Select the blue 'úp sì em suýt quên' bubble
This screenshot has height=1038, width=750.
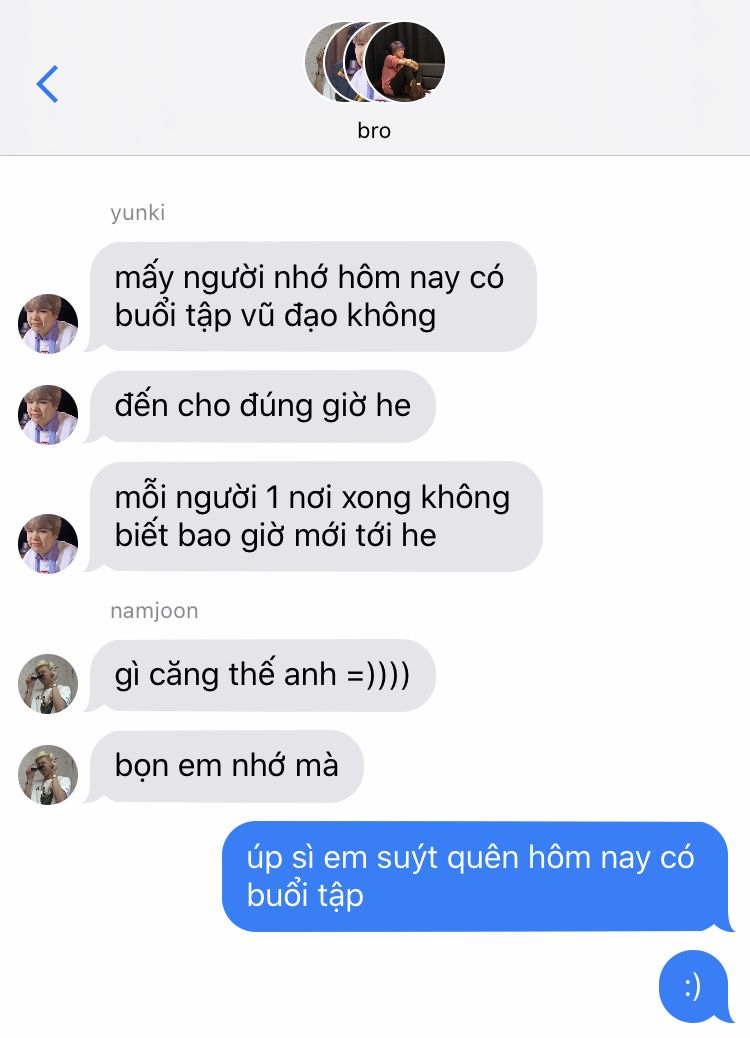click(477, 876)
